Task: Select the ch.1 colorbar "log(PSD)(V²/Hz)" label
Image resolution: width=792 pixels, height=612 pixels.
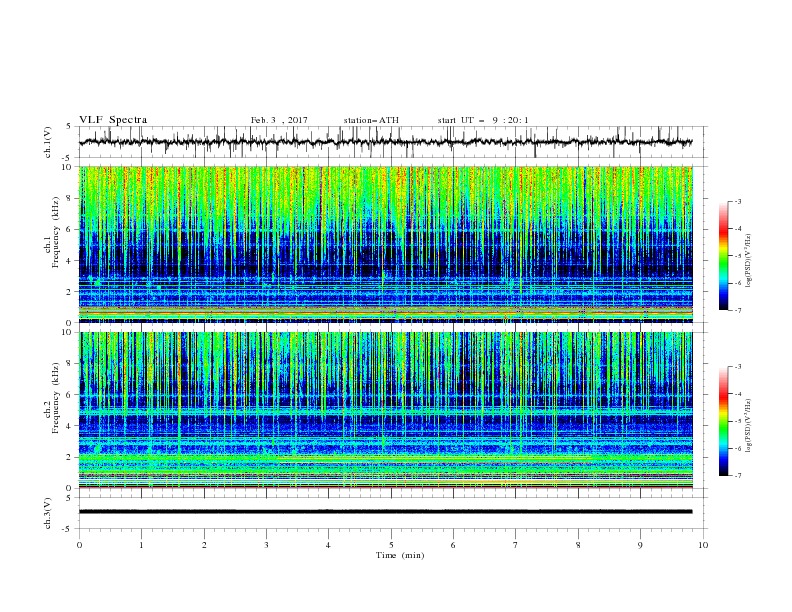Action: pos(749,261)
